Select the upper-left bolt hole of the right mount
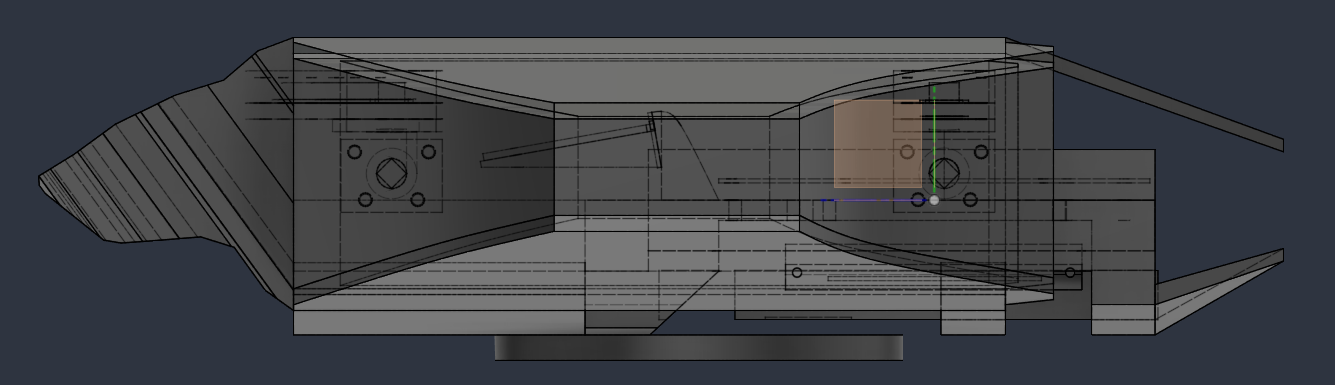Screen dimensions: 1335x385 907,152
